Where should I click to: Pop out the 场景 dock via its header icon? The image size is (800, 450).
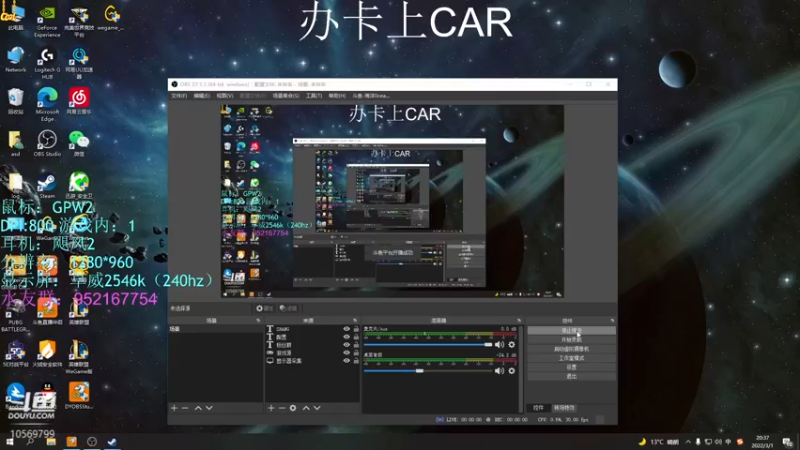click(258, 320)
